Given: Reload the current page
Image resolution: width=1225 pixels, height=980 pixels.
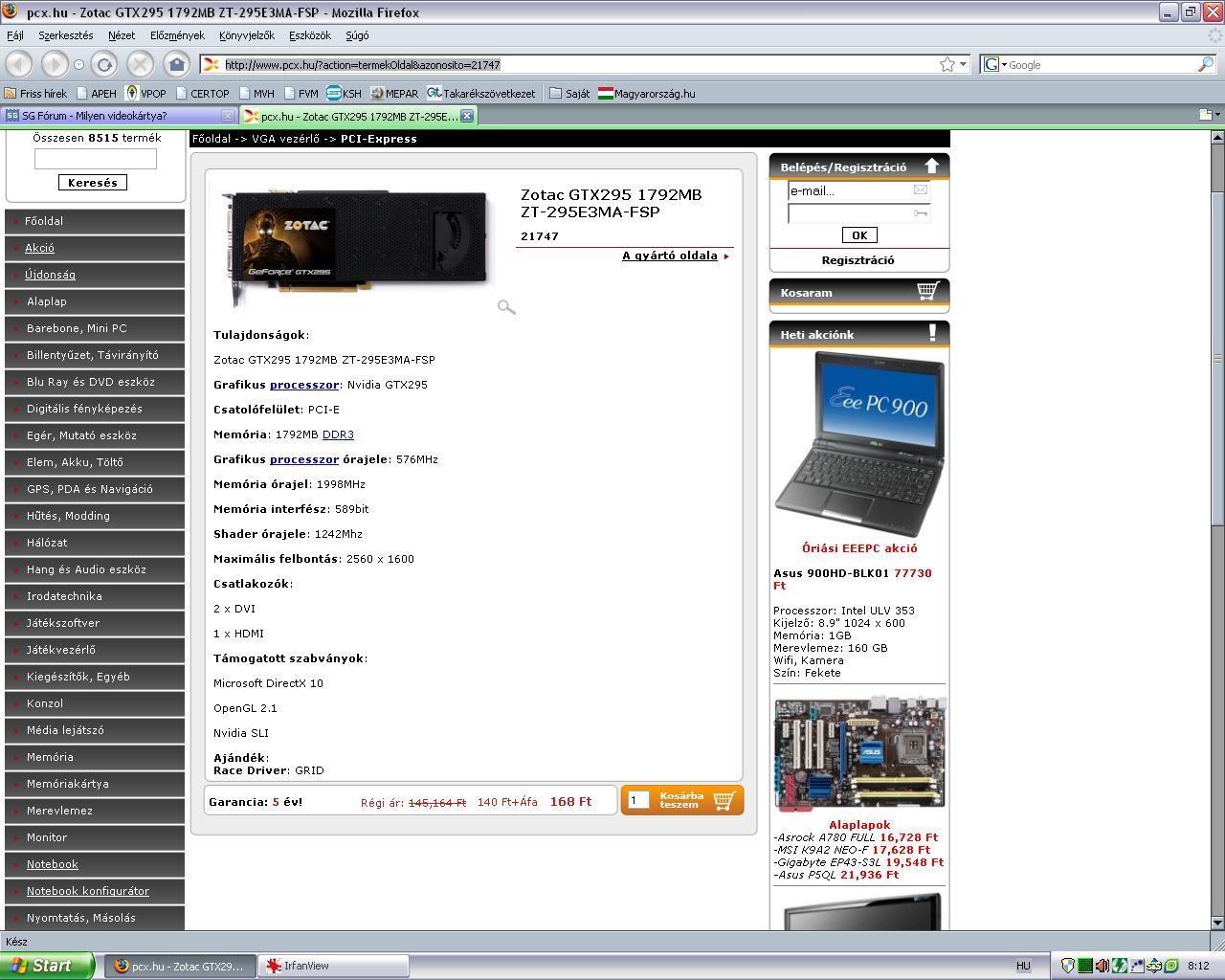Looking at the screenshot, I should [x=104, y=64].
